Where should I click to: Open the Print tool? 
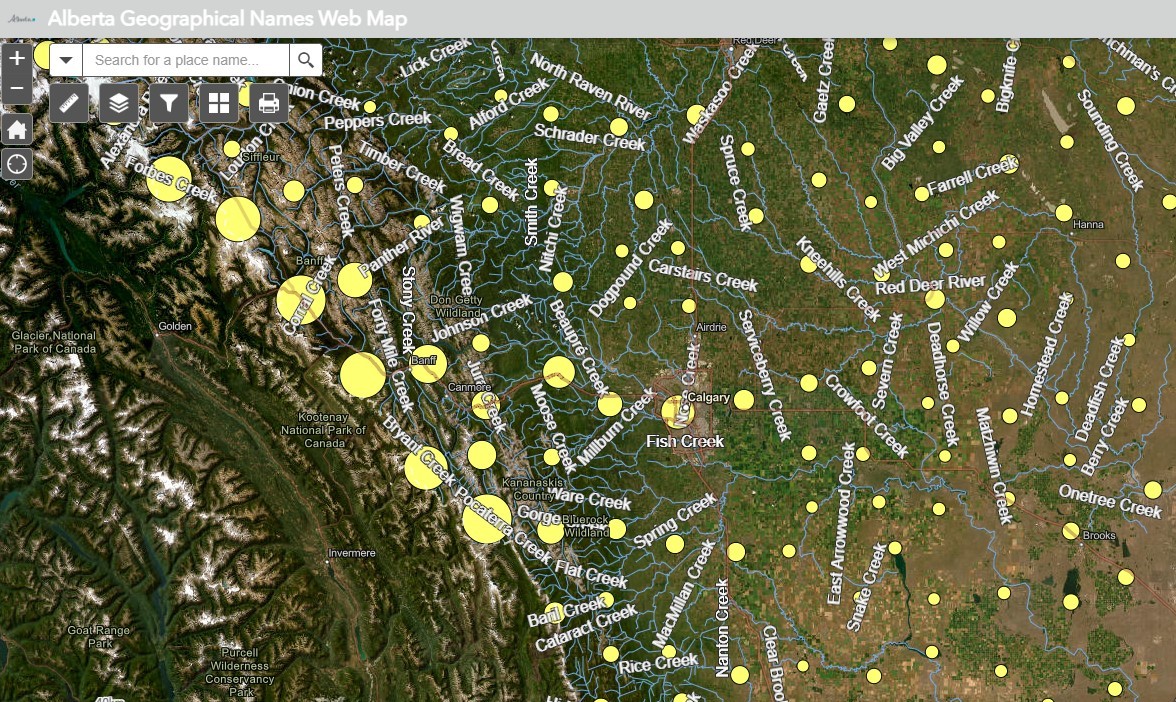[268, 103]
